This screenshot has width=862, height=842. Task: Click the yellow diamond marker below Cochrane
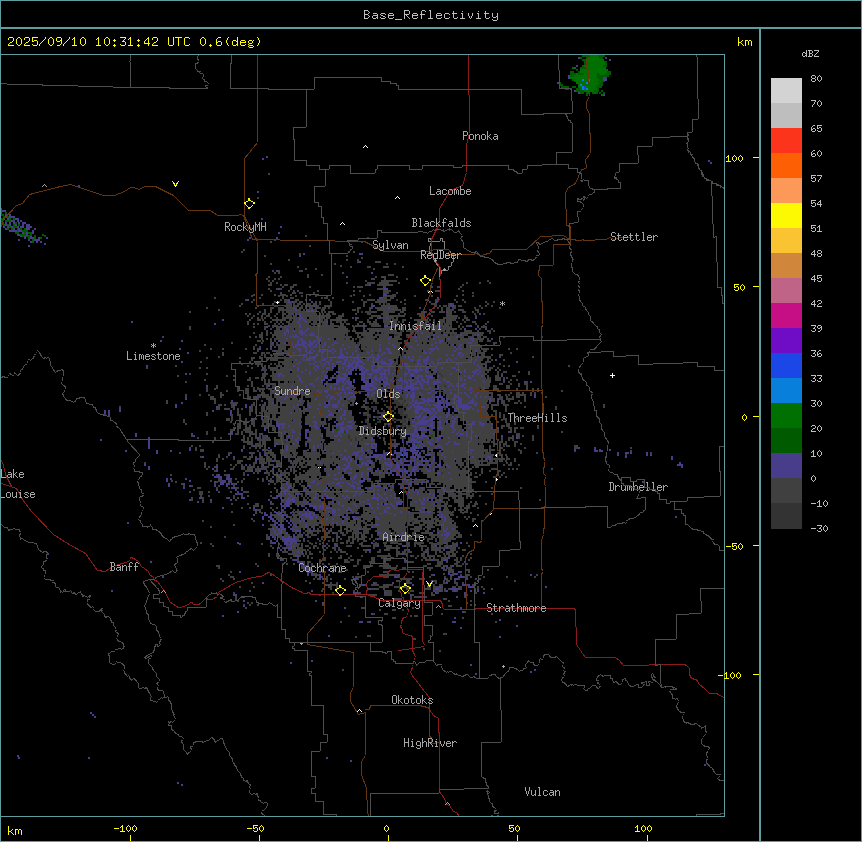tap(340, 590)
